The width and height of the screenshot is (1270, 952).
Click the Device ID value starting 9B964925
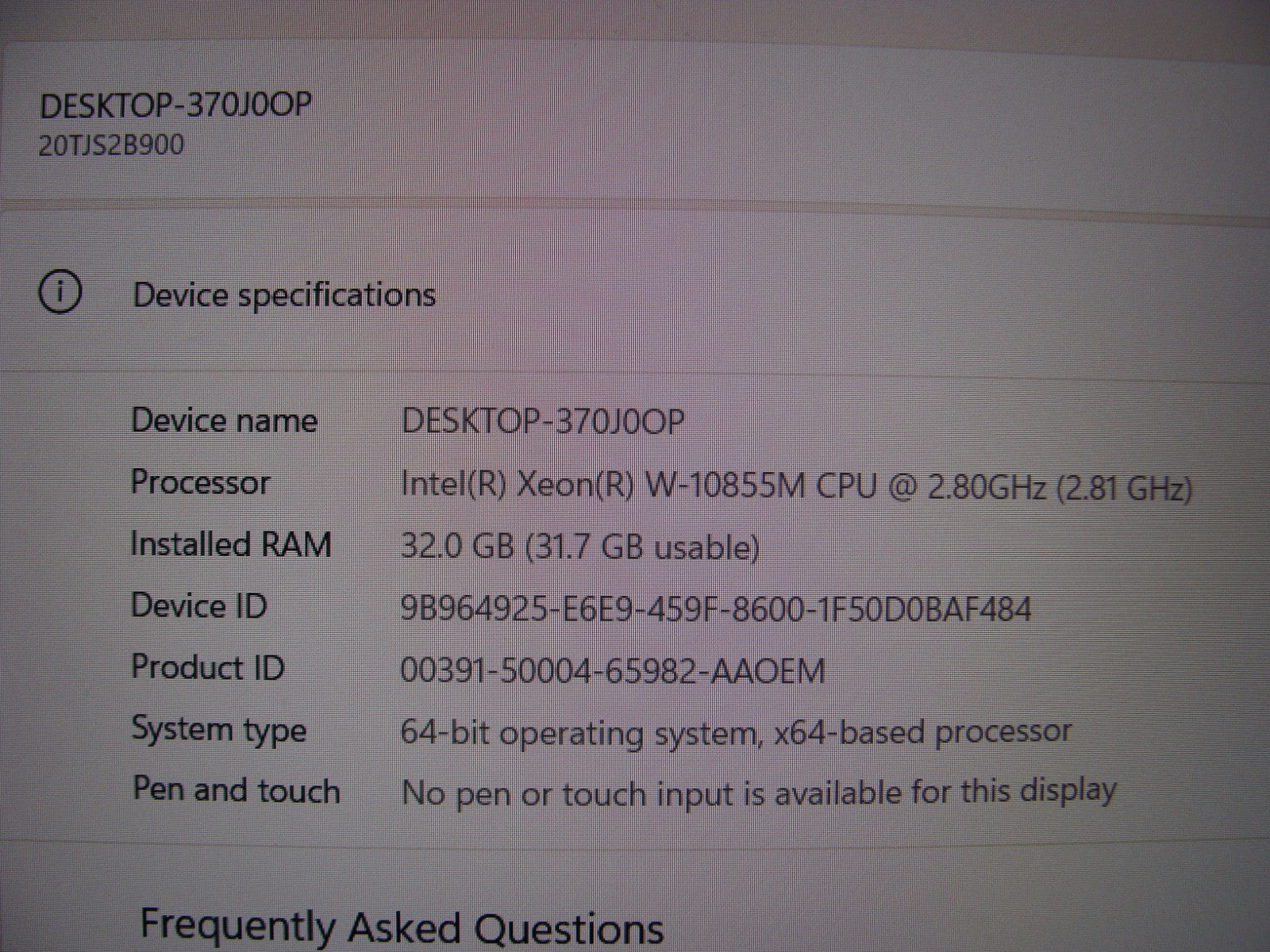716,609
